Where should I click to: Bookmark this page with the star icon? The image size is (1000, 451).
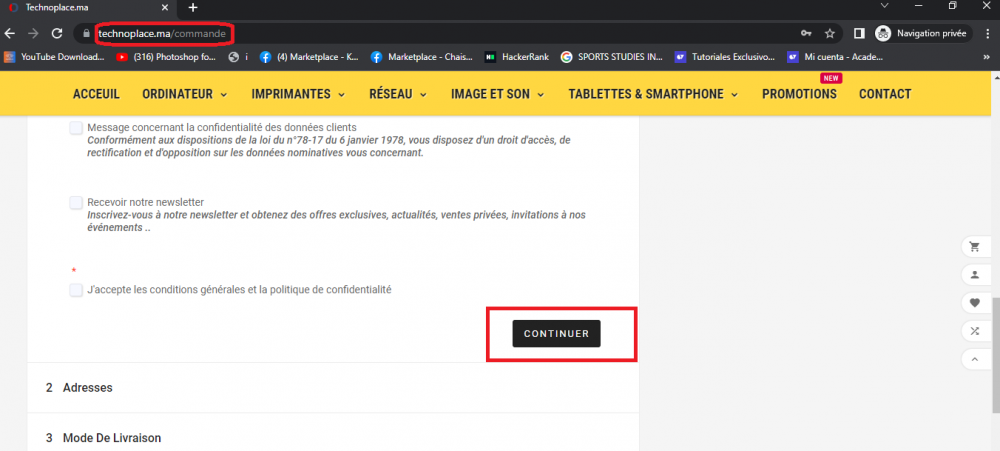coord(830,33)
